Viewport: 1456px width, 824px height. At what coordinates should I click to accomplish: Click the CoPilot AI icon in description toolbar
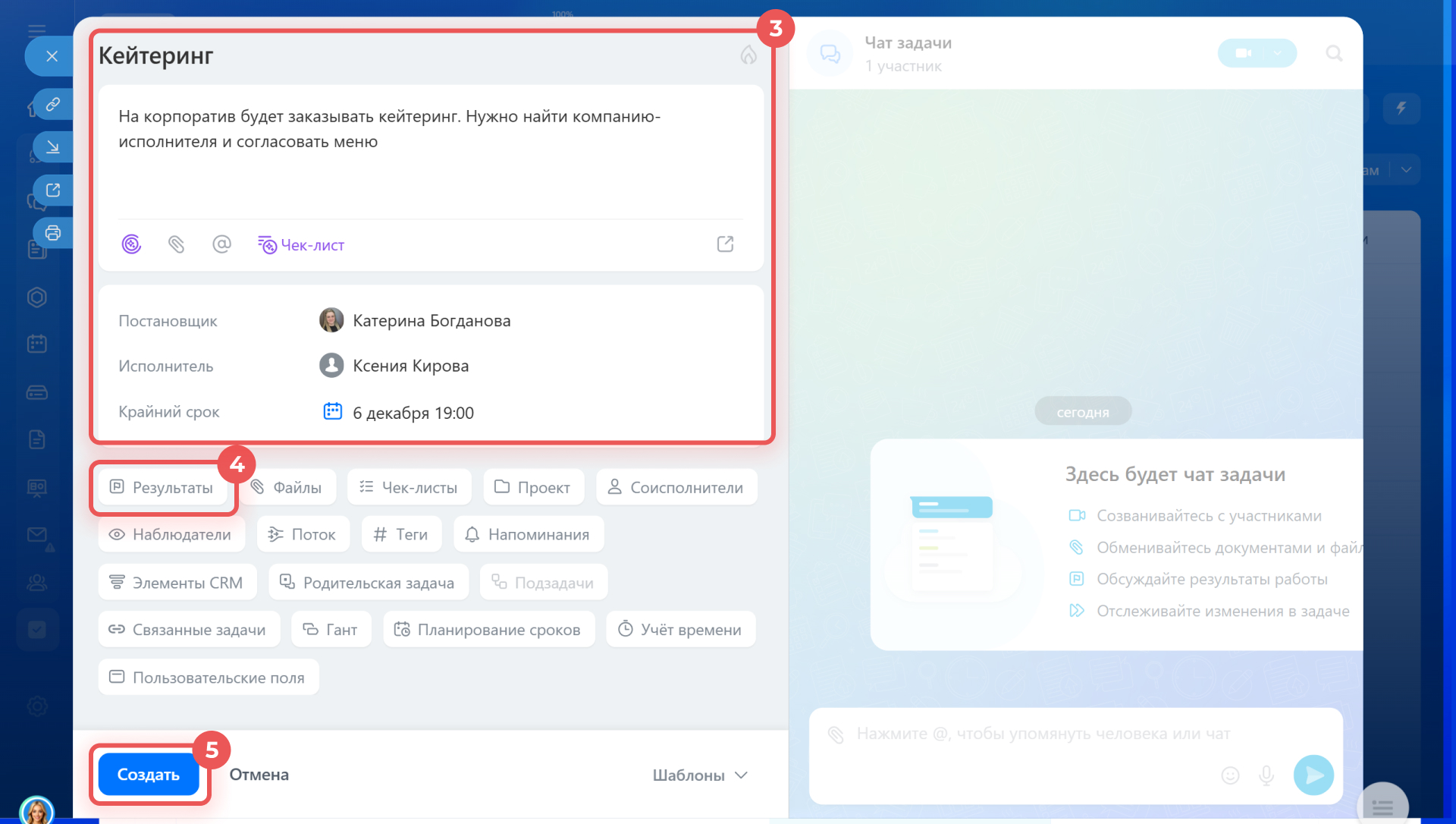(x=131, y=244)
